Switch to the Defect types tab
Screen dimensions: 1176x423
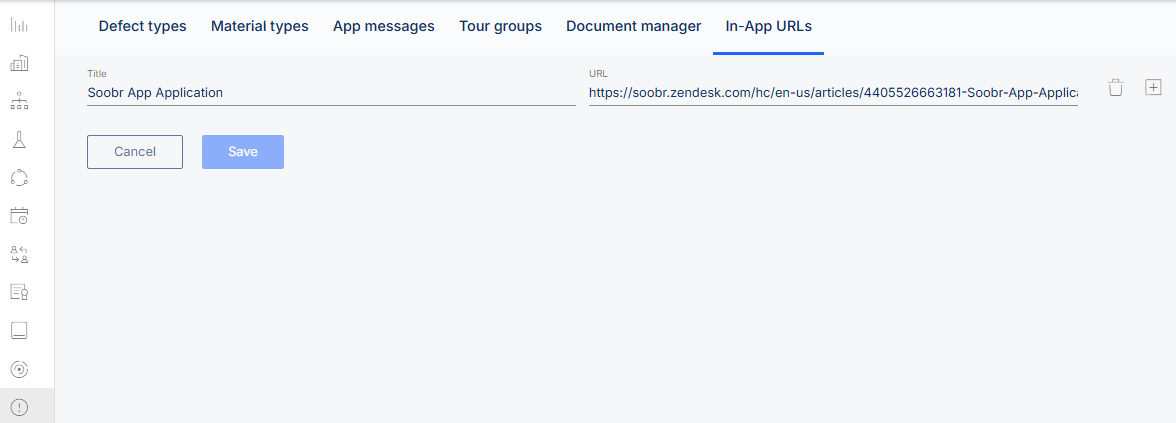point(142,26)
